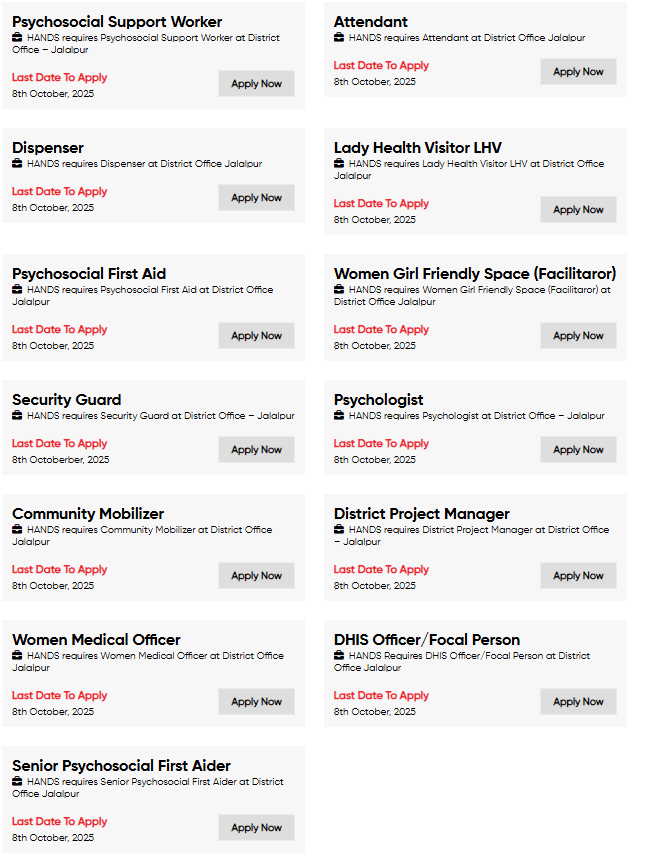The height and width of the screenshot is (867, 667).
Task: Click the briefcase icon on Psychosocial Support Worker listing
Action: pyautogui.click(x=15, y=38)
